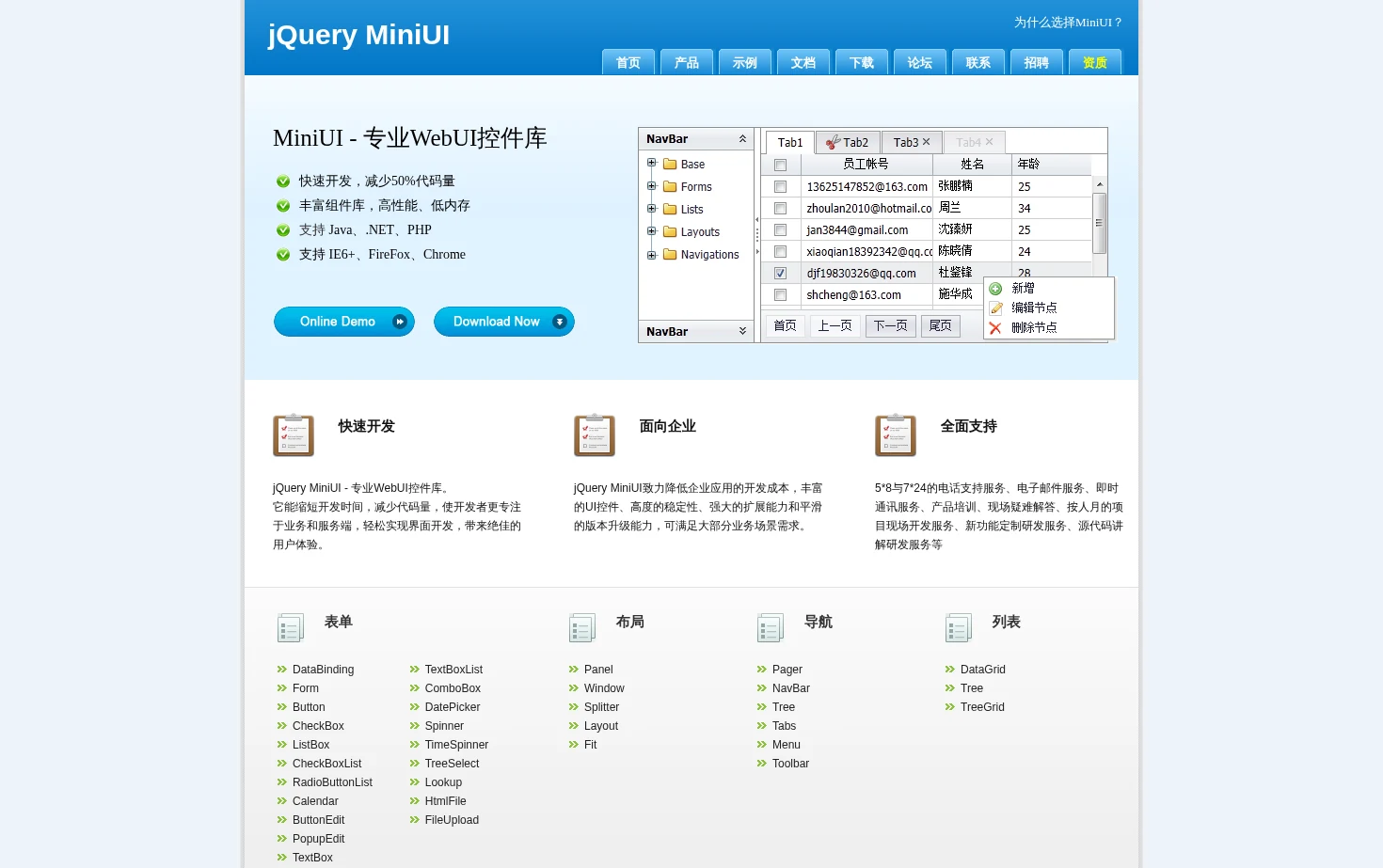This screenshot has width=1383, height=868.
Task: Expand the Lists tree node
Action: (x=651, y=208)
